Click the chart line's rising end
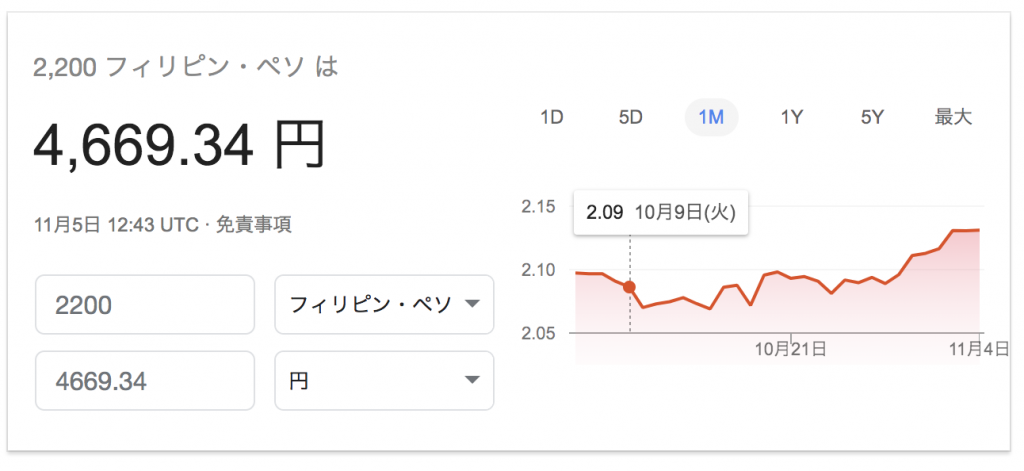 point(967,230)
